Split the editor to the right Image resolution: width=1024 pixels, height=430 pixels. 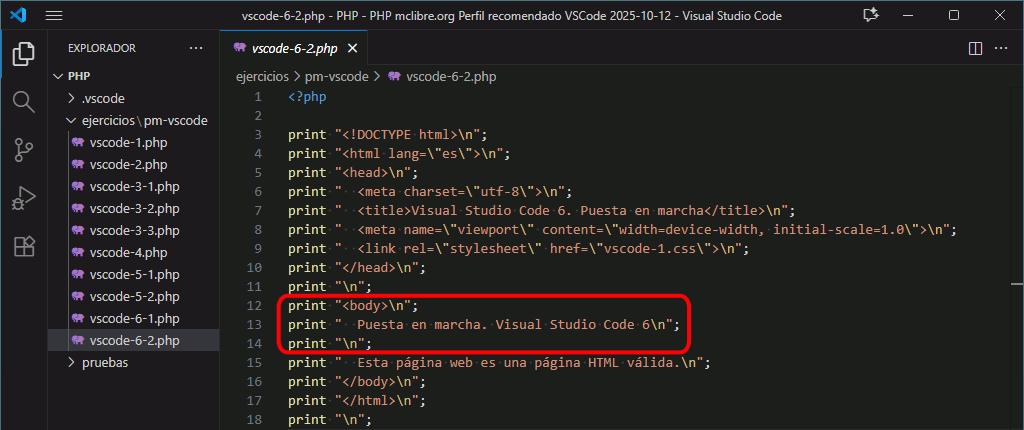pos(976,48)
